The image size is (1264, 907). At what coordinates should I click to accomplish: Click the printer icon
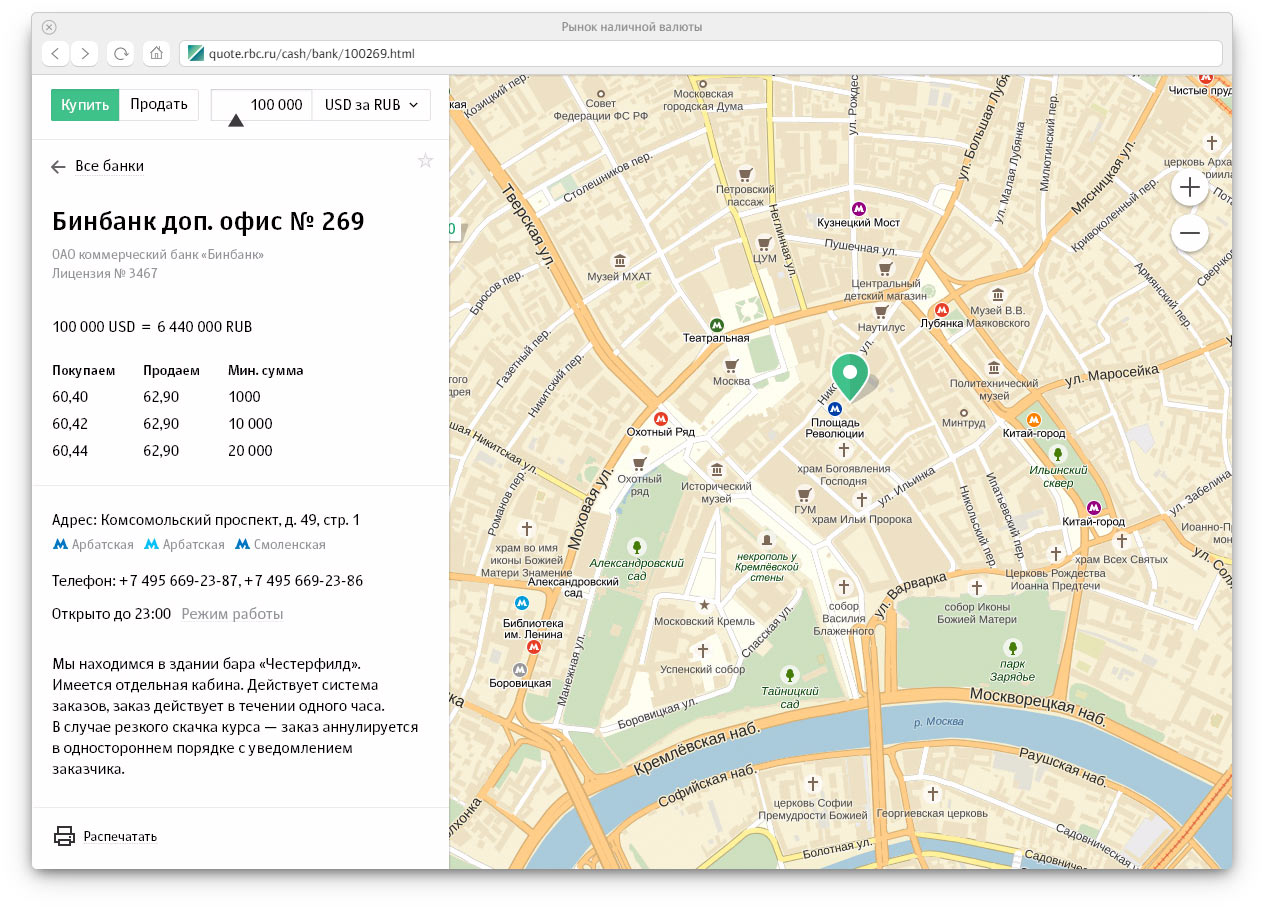[64, 836]
